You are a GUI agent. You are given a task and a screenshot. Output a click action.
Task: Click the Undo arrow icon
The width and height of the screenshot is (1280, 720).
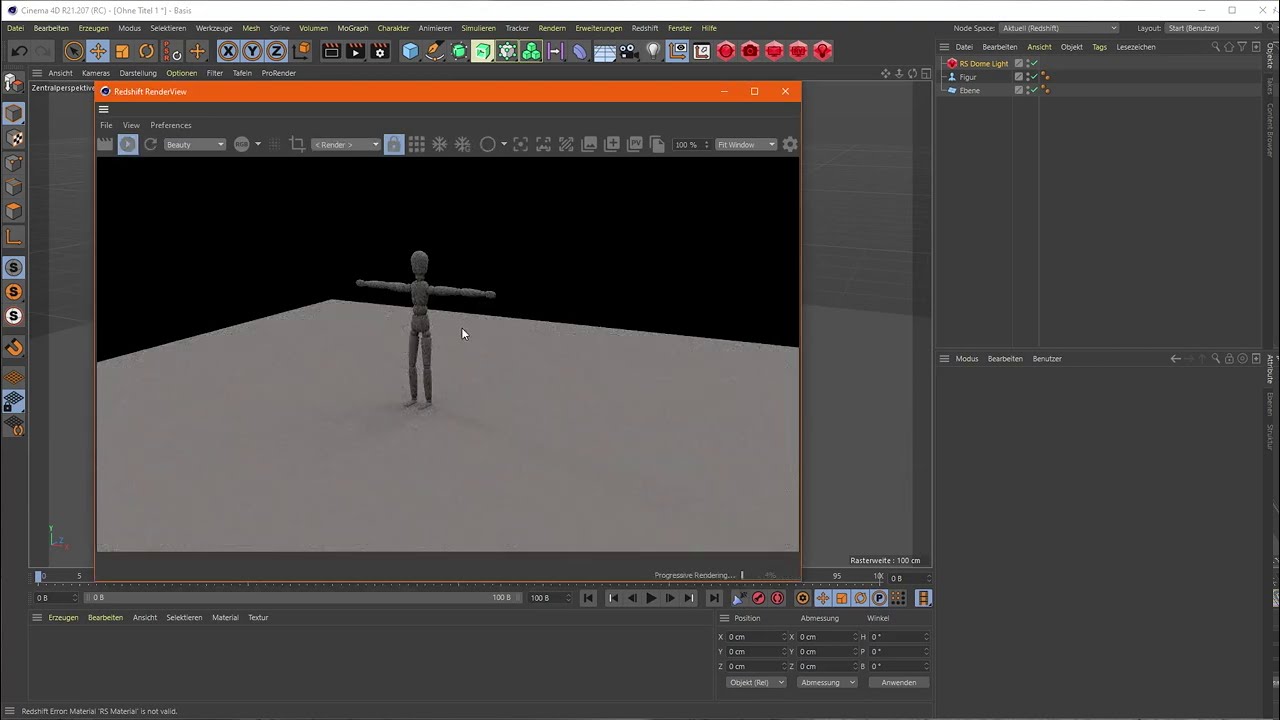(x=19, y=51)
